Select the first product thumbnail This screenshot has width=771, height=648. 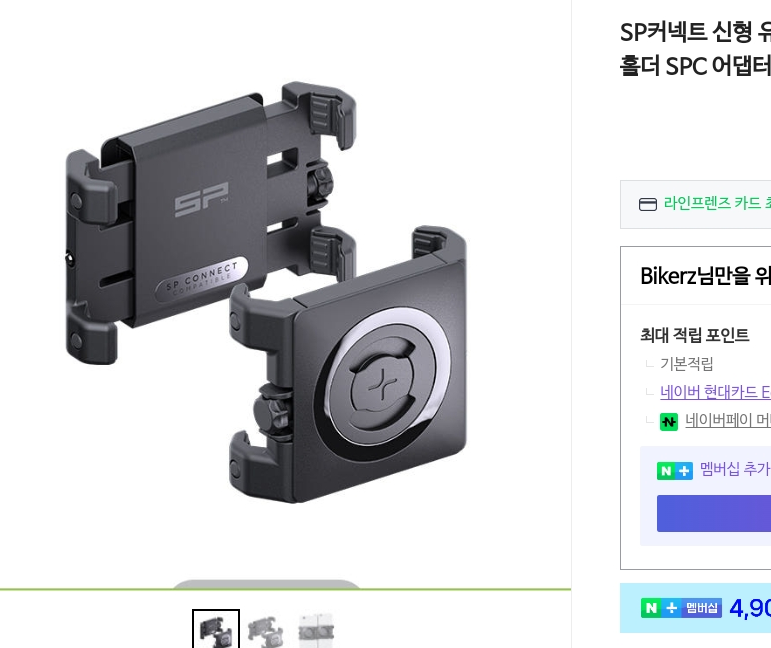click(216, 629)
